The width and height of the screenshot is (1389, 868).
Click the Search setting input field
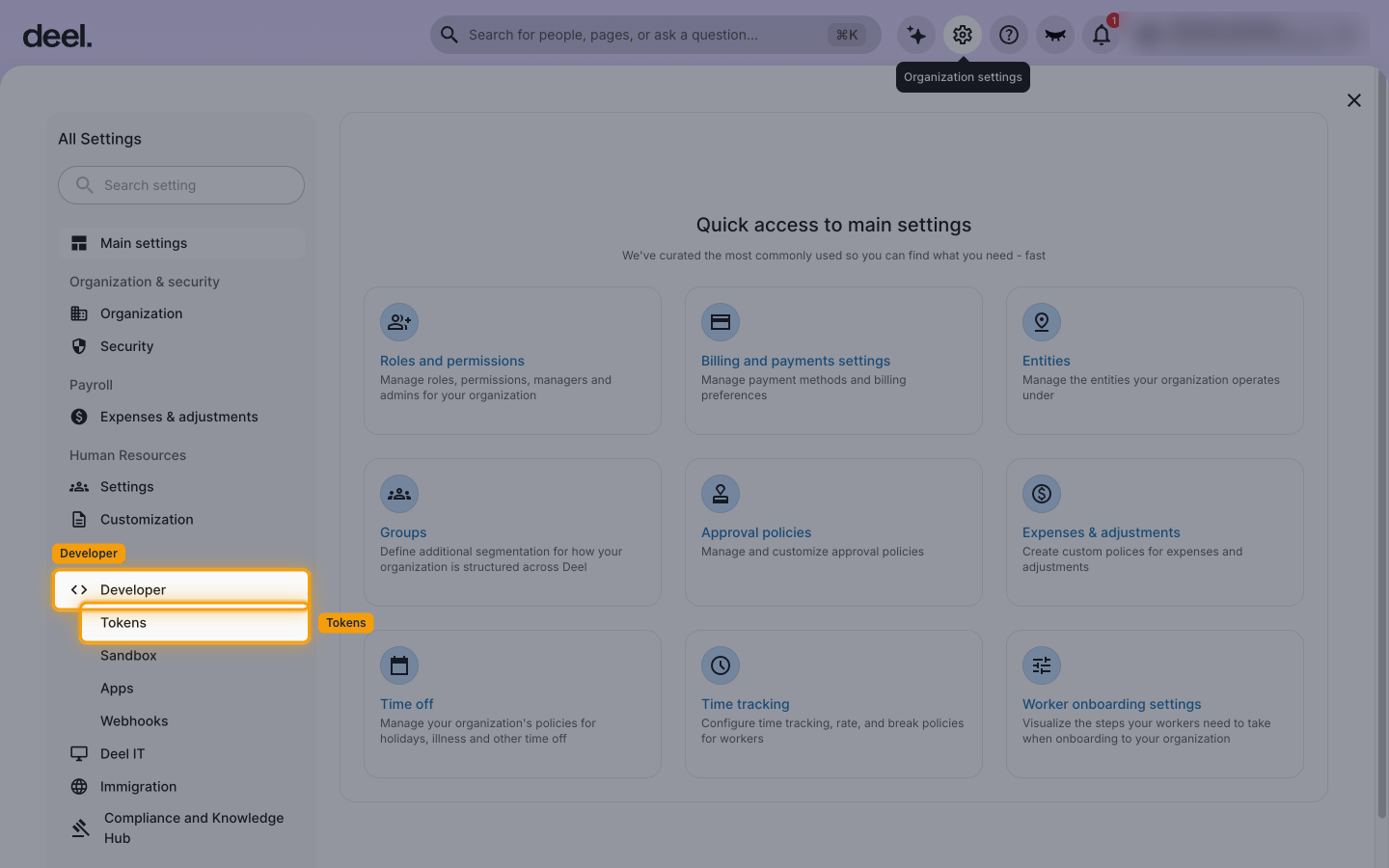pos(181,185)
